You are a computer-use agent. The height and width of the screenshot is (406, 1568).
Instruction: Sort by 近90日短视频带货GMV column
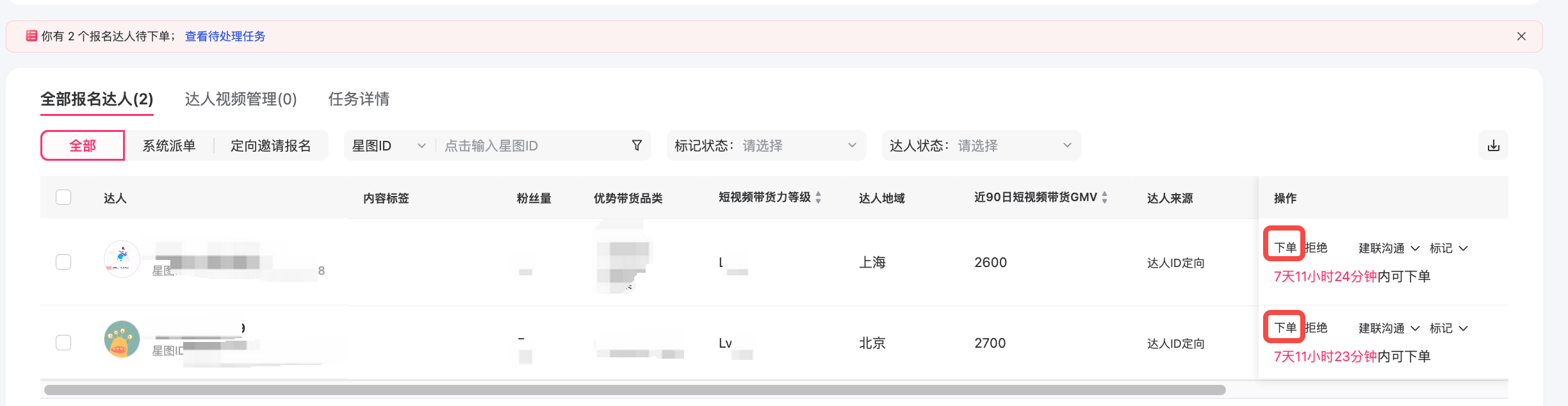pyautogui.click(x=1104, y=198)
